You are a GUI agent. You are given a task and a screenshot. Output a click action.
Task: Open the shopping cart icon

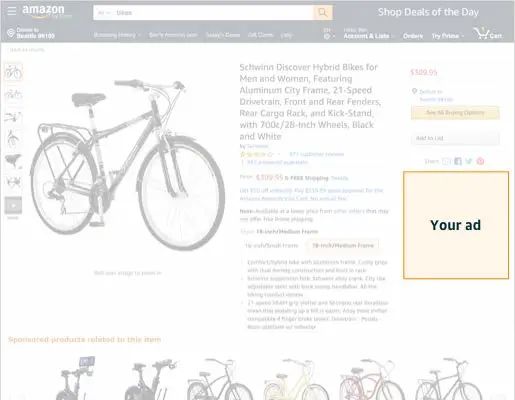coord(487,33)
